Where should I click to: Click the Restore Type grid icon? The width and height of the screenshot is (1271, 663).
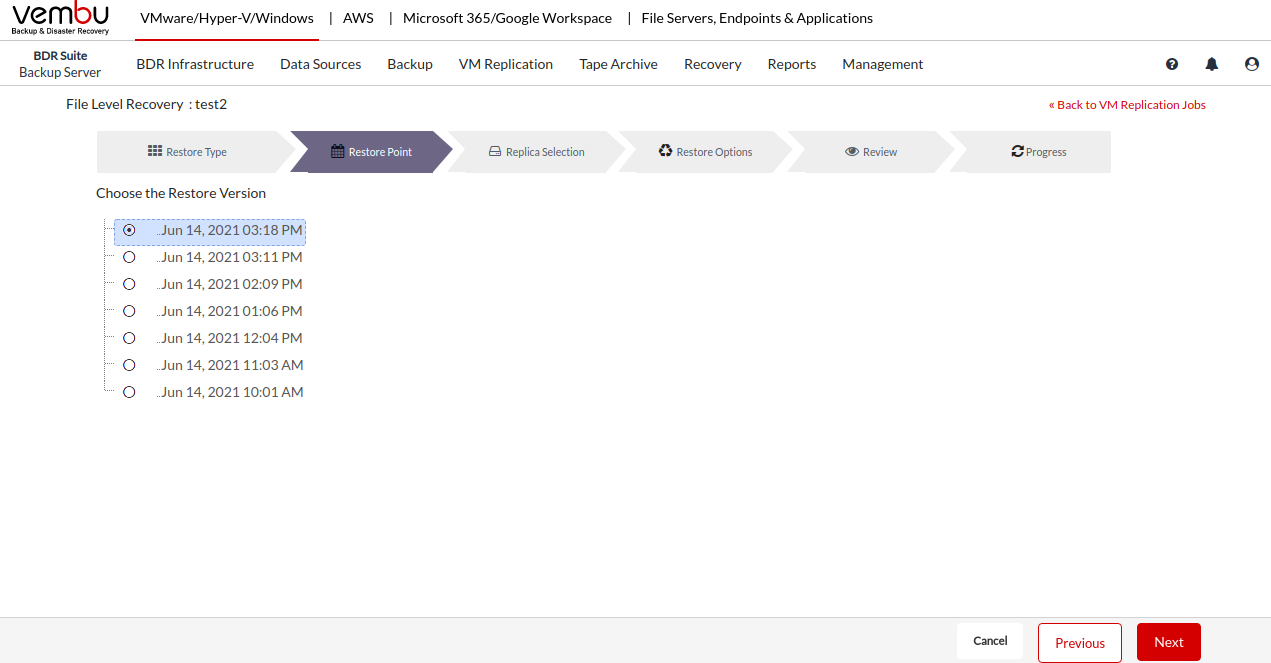click(x=155, y=151)
